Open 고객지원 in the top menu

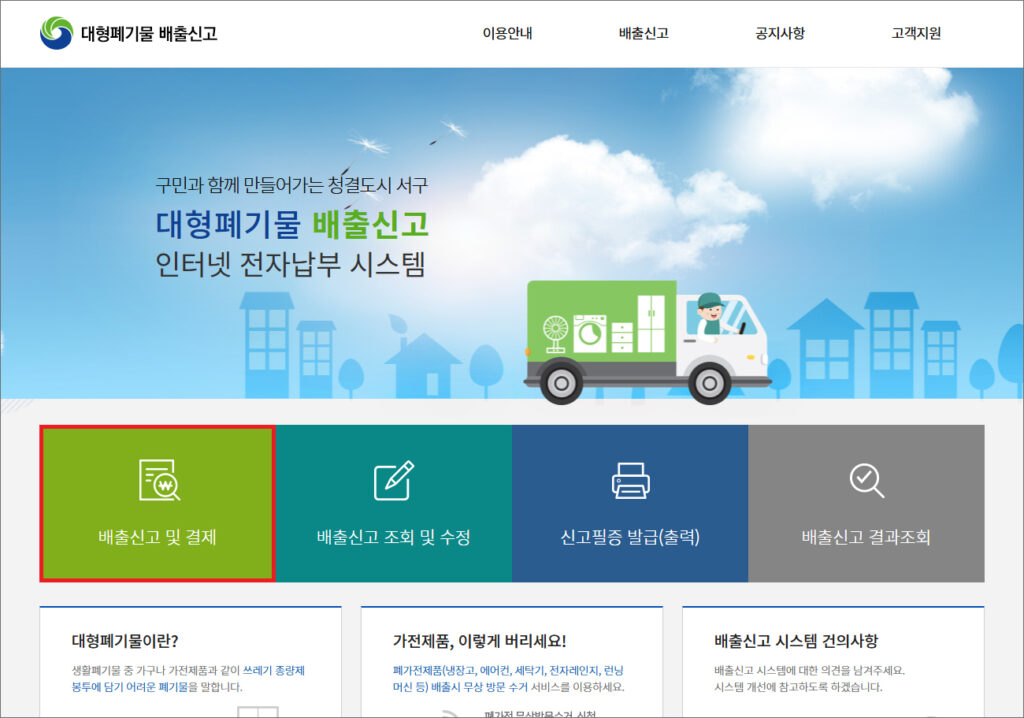(916, 33)
